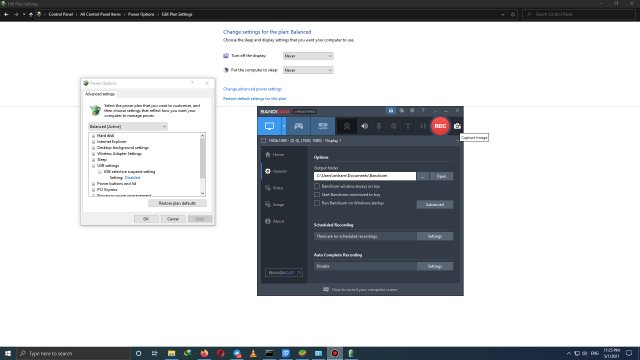Expand Desktop background settings item
Image resolution: width=640 pixels, height=360 pixels.
(93, 148)
